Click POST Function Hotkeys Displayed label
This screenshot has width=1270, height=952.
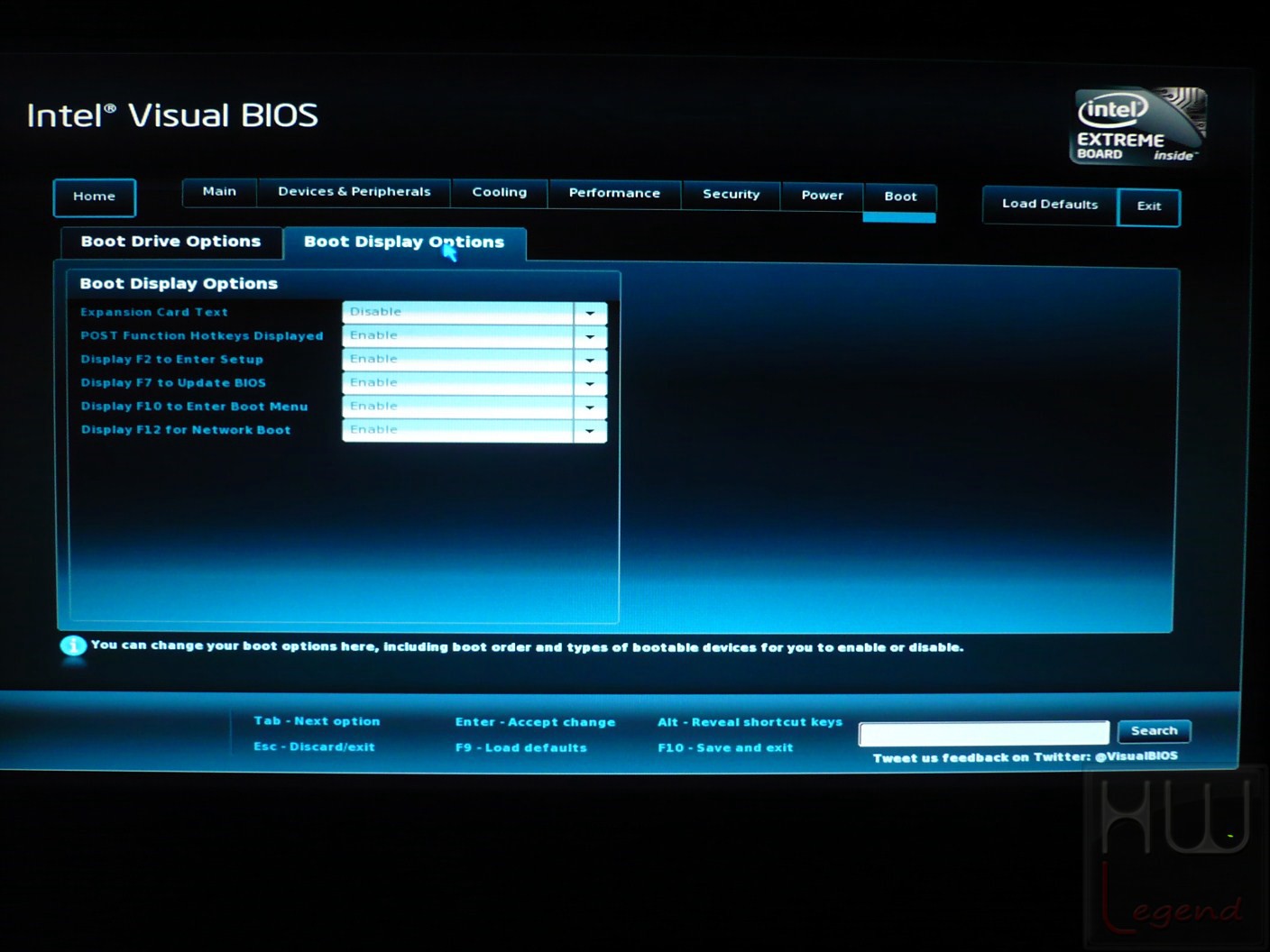202,335
